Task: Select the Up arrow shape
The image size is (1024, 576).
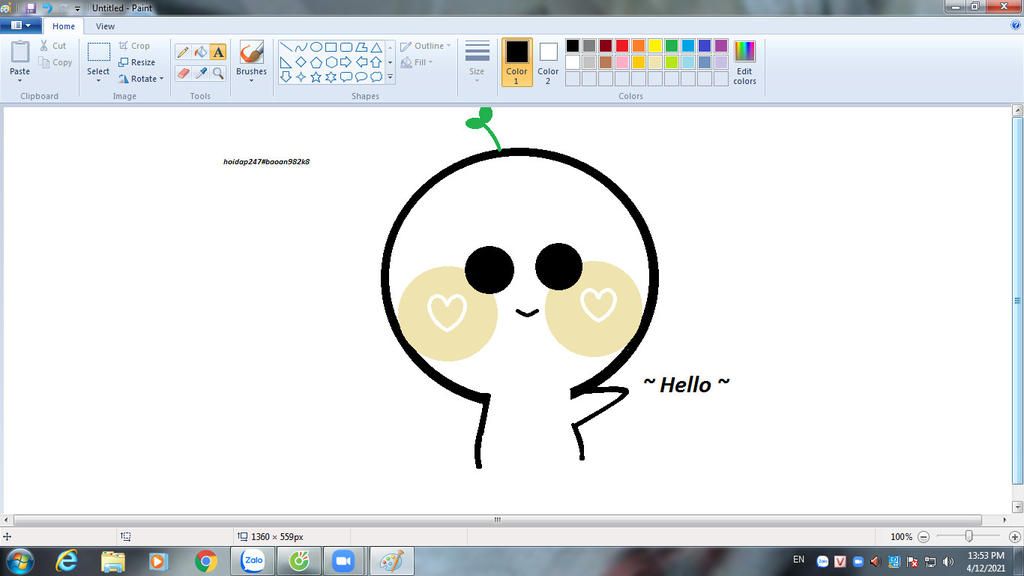Action: point(376,62)
